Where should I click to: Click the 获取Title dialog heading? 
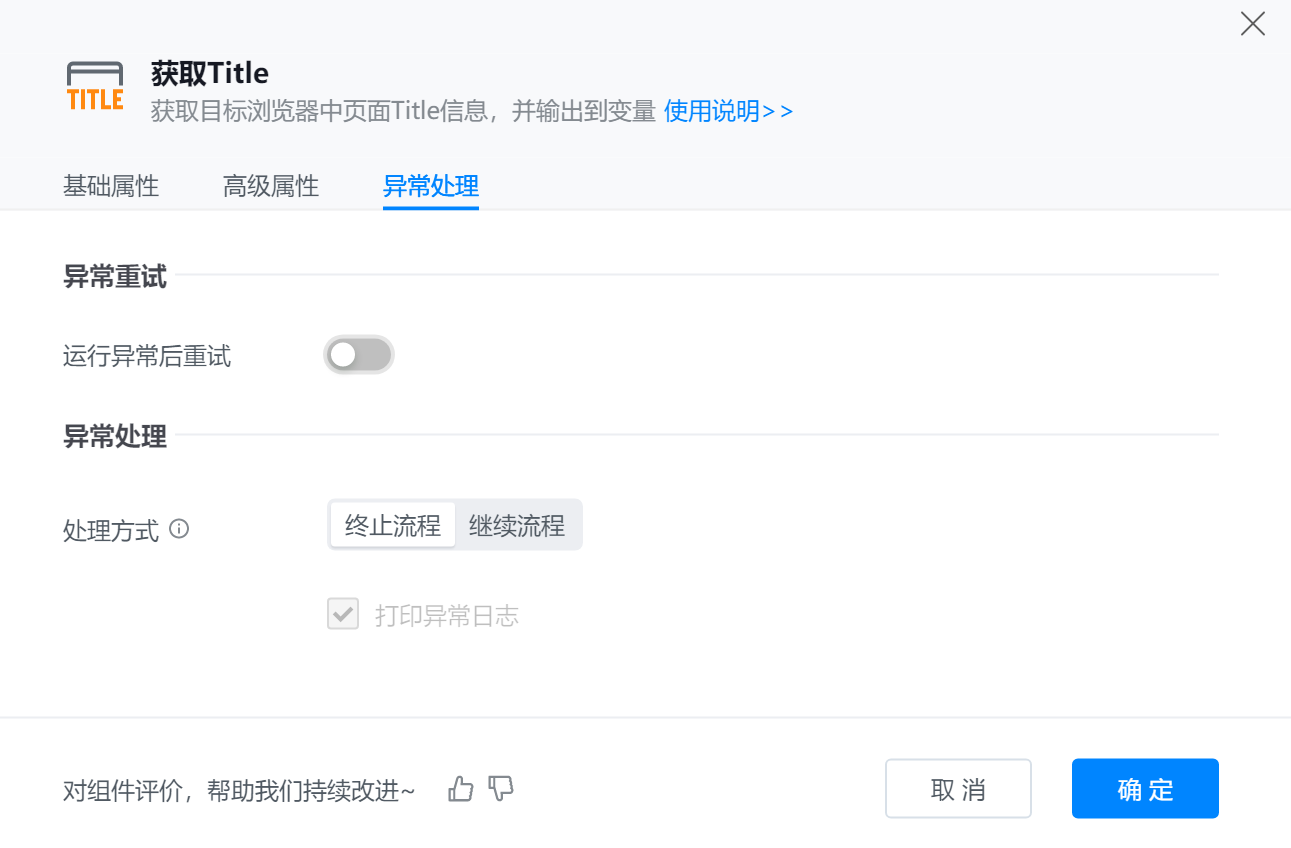[x=210, y=73]
